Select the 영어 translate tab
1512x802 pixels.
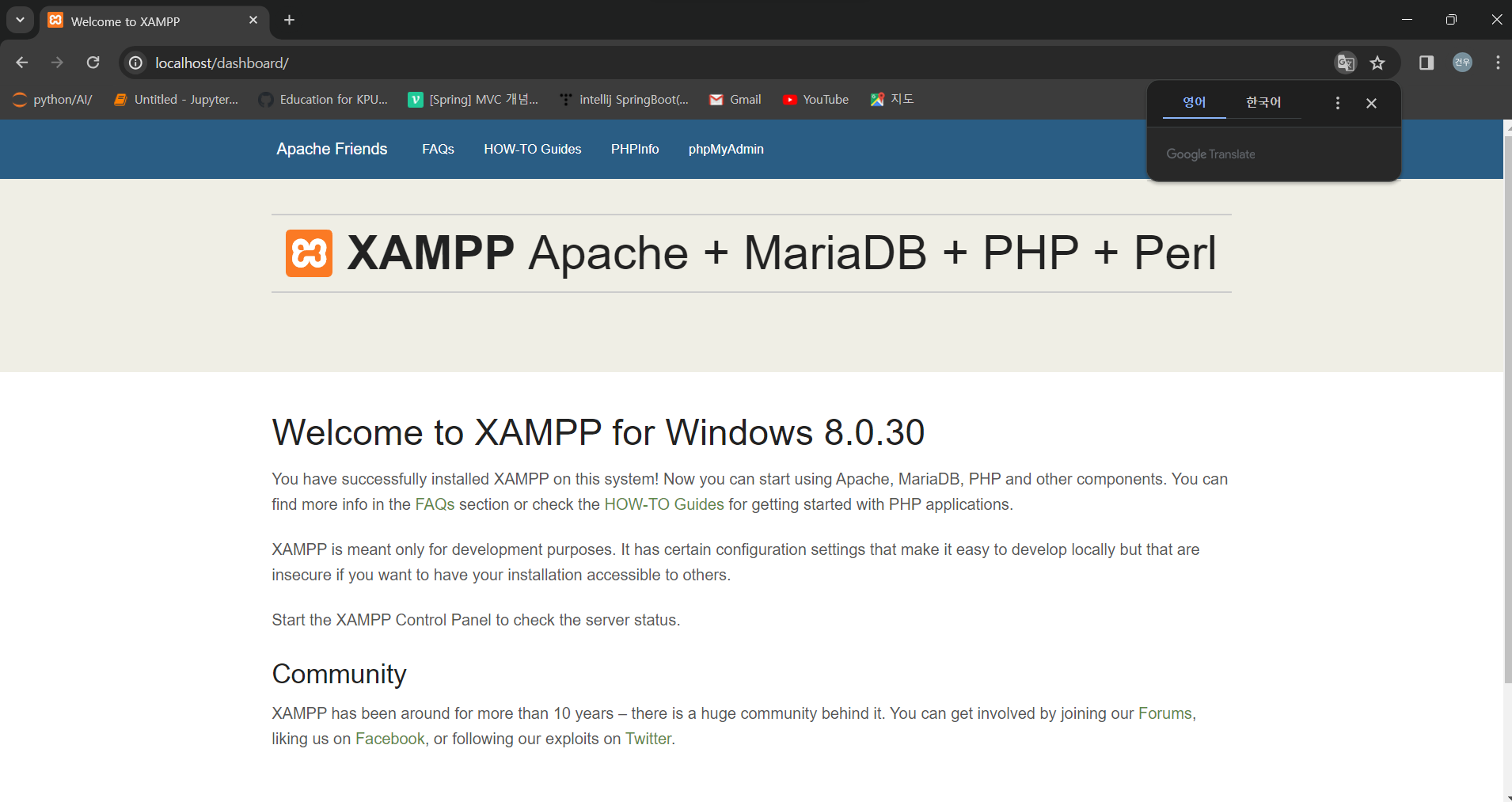coord(1195,102)
